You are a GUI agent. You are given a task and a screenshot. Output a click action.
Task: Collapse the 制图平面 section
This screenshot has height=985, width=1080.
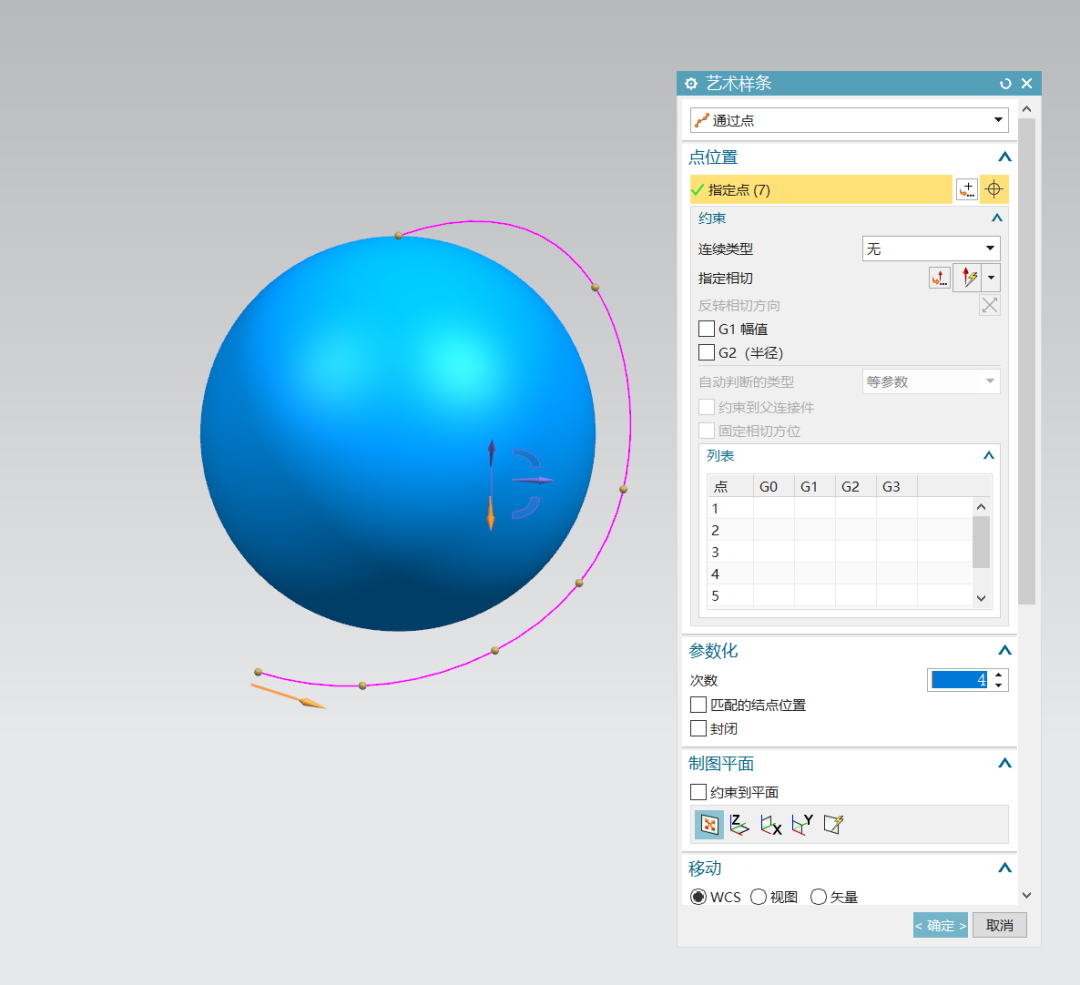(x=1004, y=763)
